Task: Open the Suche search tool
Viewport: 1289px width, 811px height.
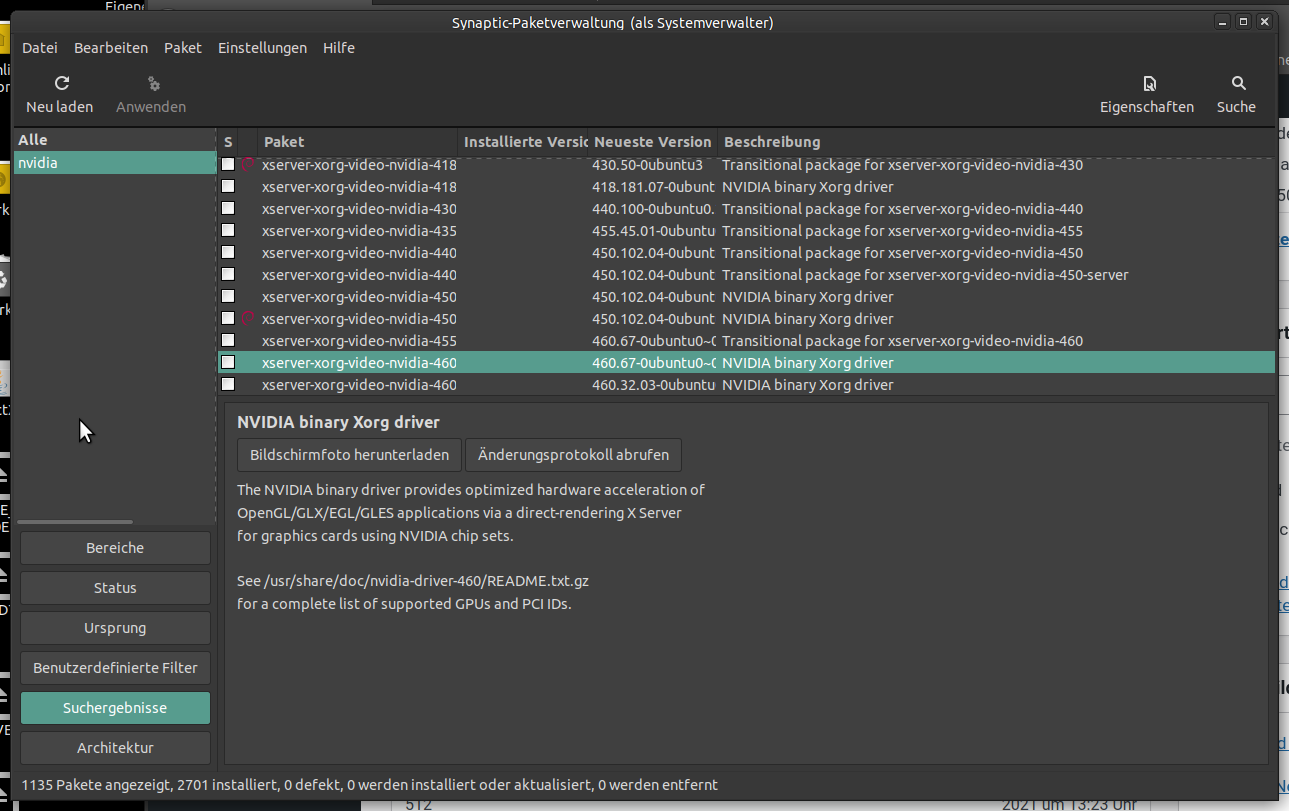Action: click(x=1238, y=84)
